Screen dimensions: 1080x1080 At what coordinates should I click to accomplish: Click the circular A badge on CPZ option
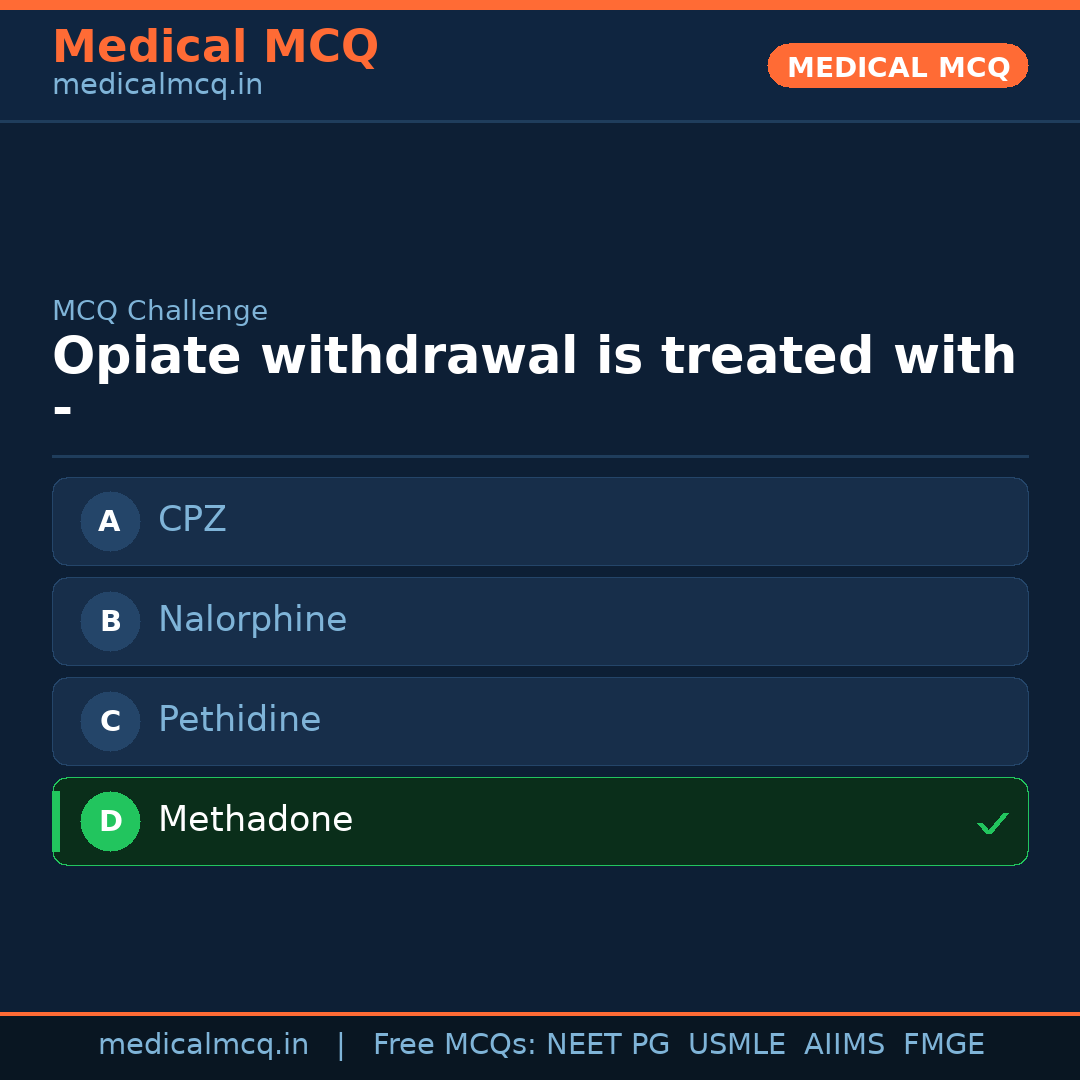click(x=110, y=521)
